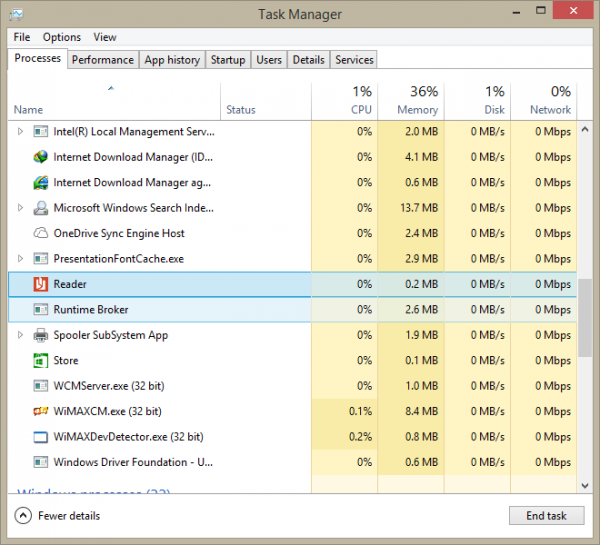The width and height of the screenshot is (600, 545).
Task: Click the green Store app icon
Action: coord(41,361)
